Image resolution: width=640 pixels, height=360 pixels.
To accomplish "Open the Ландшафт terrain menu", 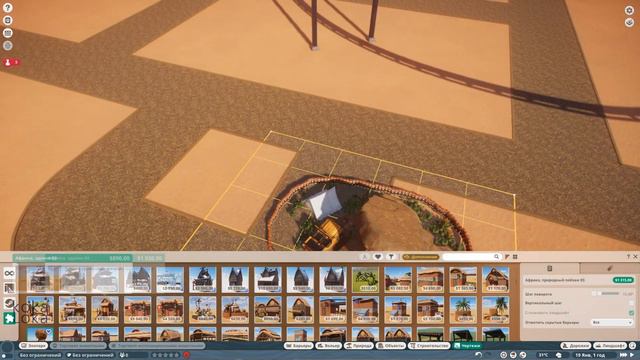I will click(610, 346).
